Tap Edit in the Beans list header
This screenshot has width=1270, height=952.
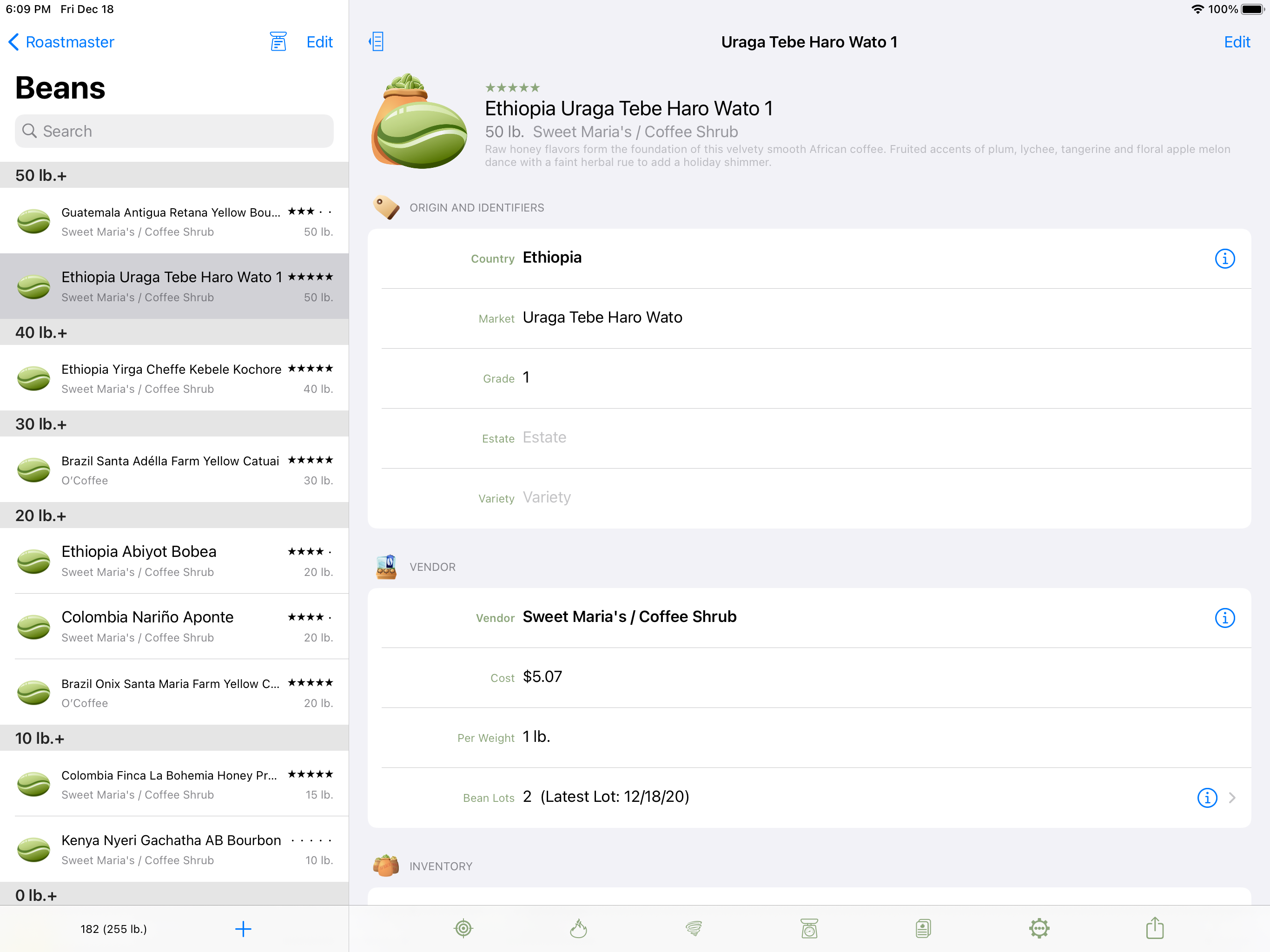(x=319, y=42)
